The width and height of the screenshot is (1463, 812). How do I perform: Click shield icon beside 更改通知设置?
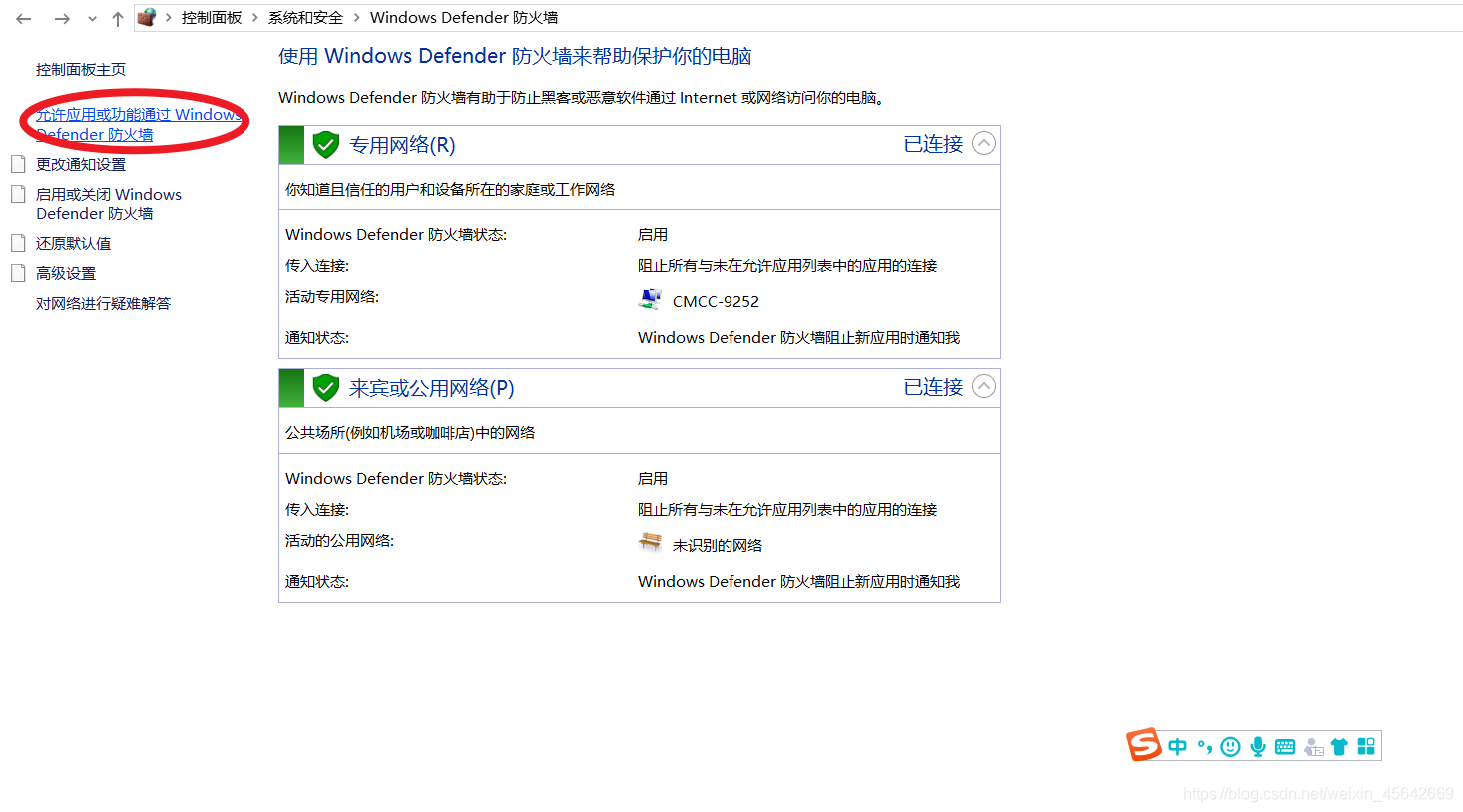click(x=18, y=164)
